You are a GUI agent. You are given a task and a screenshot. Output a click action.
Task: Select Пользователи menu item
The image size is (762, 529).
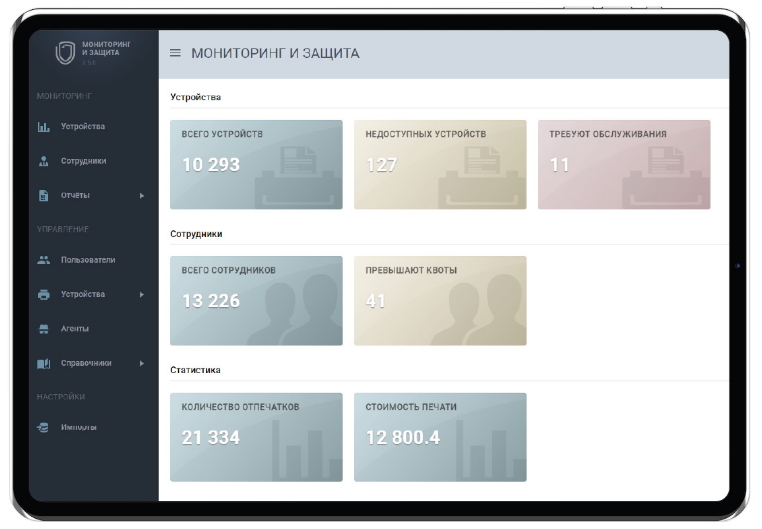pyautogui.click(x=88, y=260)
